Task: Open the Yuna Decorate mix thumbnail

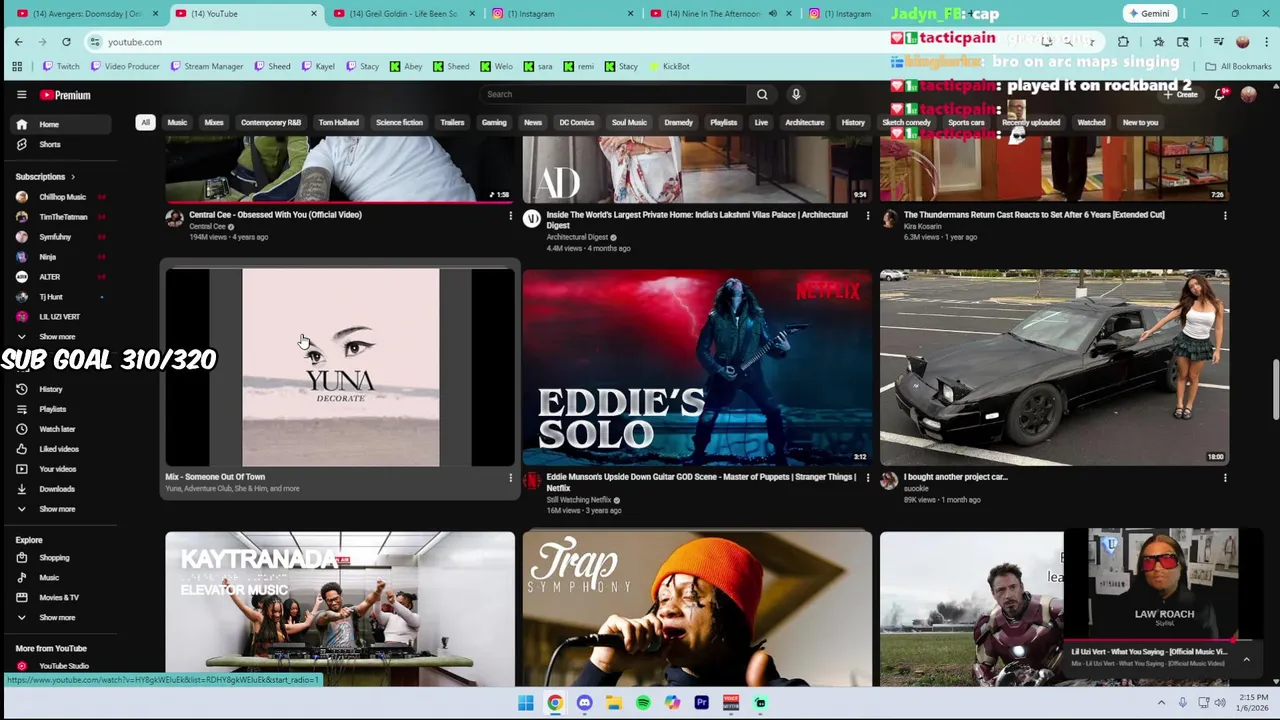Action: pos(340,367)
